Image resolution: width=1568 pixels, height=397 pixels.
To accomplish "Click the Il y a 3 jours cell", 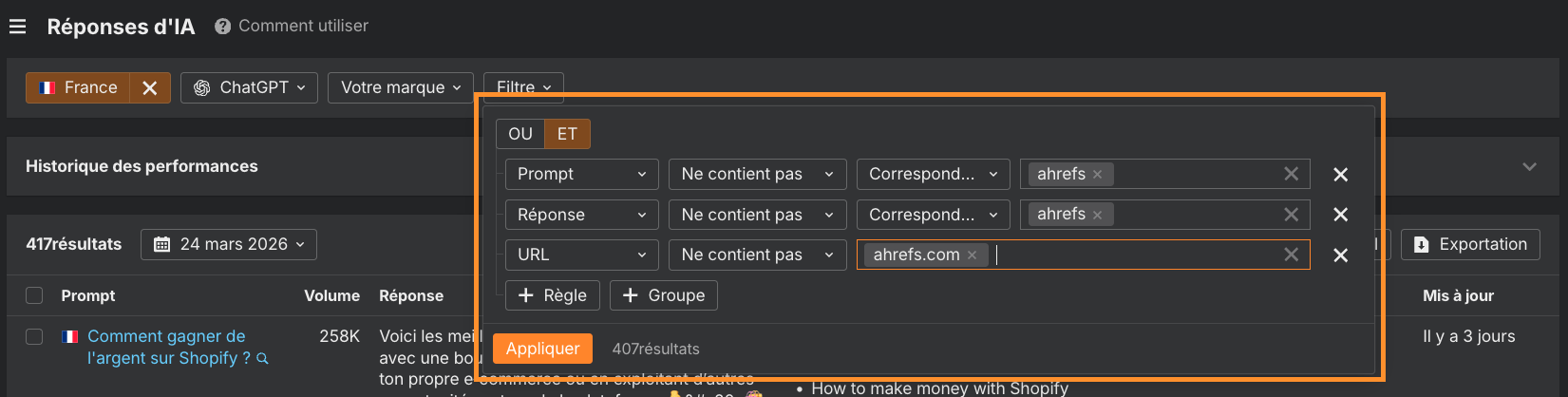I will tap(1469, 336).
